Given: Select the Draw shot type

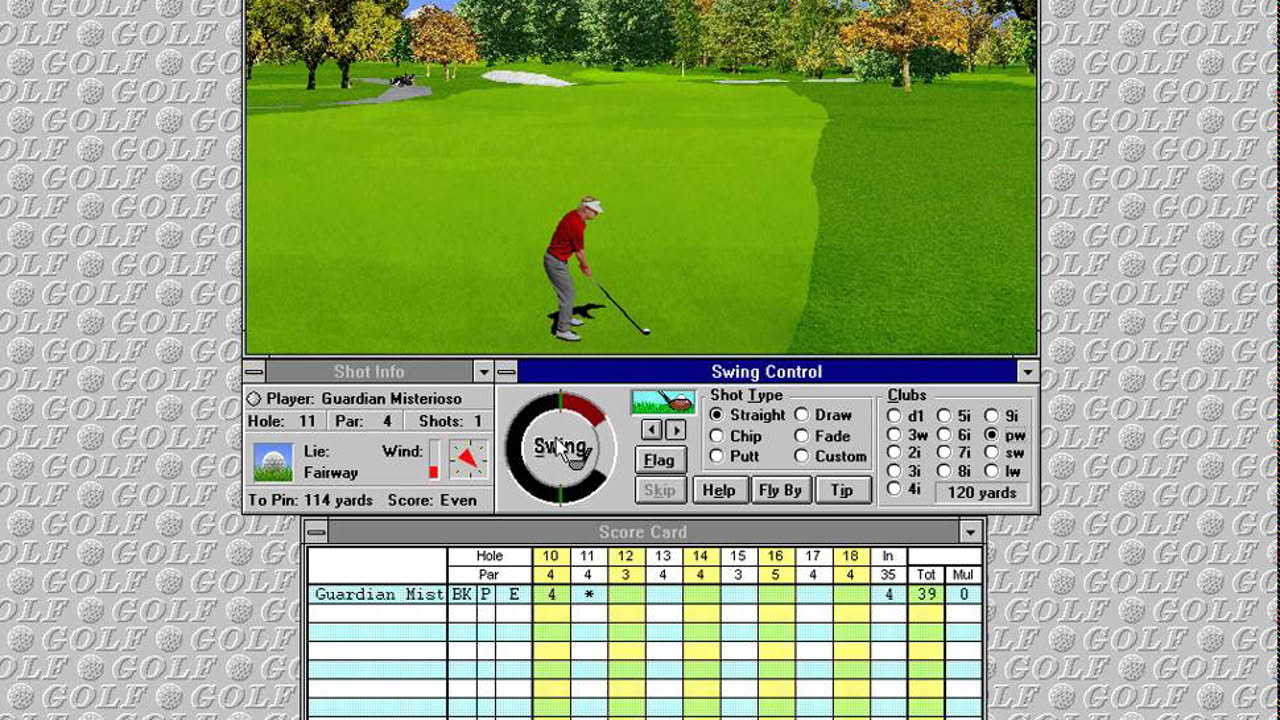Looking at the screenshot, I should (823, 415).
